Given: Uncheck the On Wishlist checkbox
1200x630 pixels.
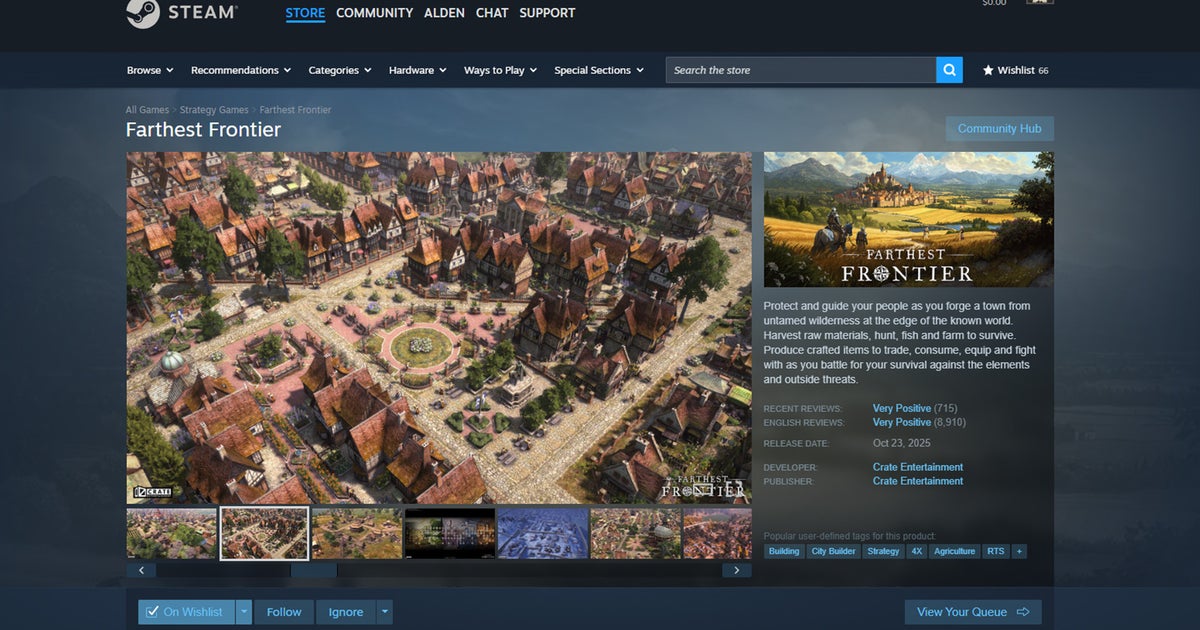Looking at the screenshot, I should point(152,611).
